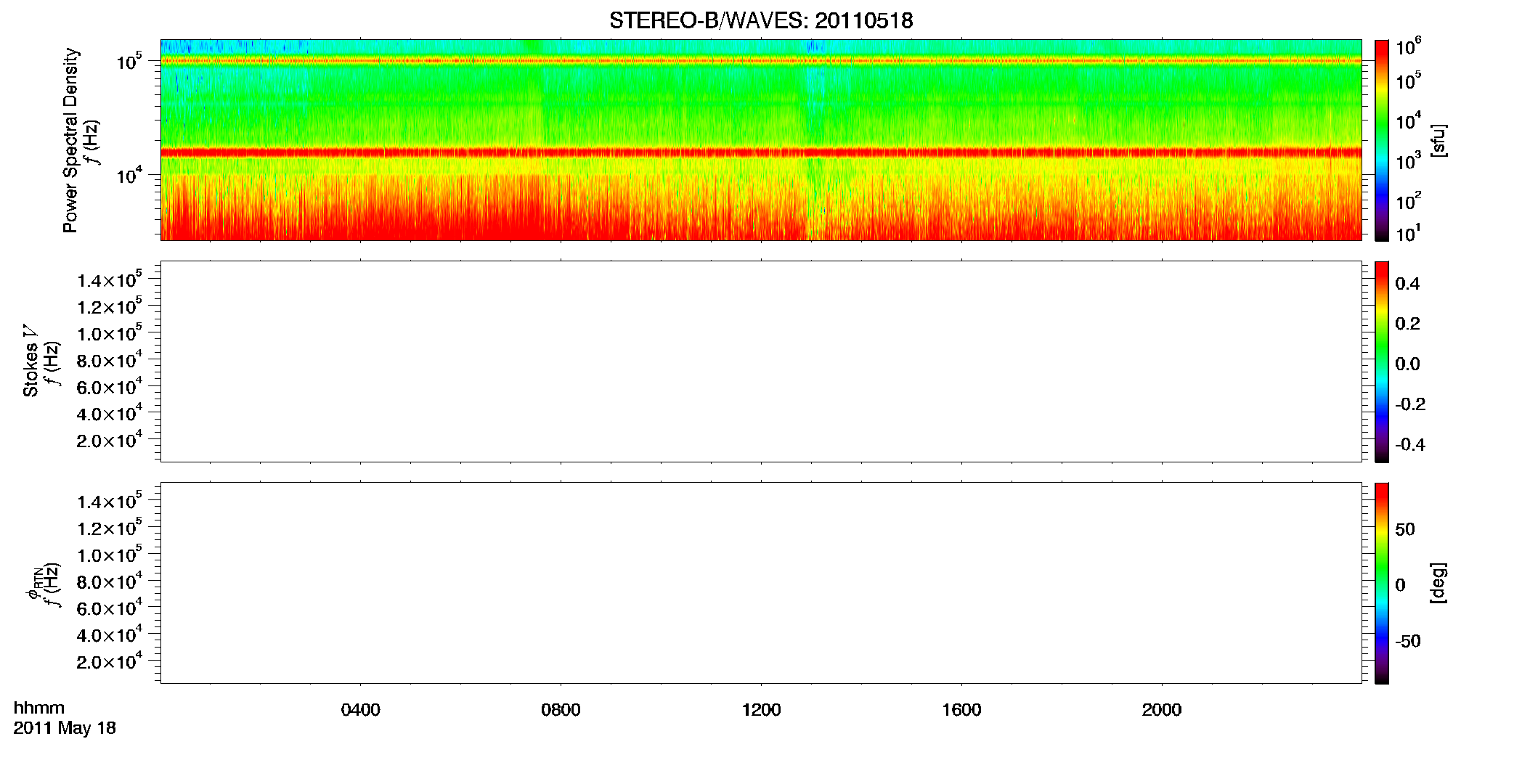Click the 1200 time axis label

tap(761, 710)
